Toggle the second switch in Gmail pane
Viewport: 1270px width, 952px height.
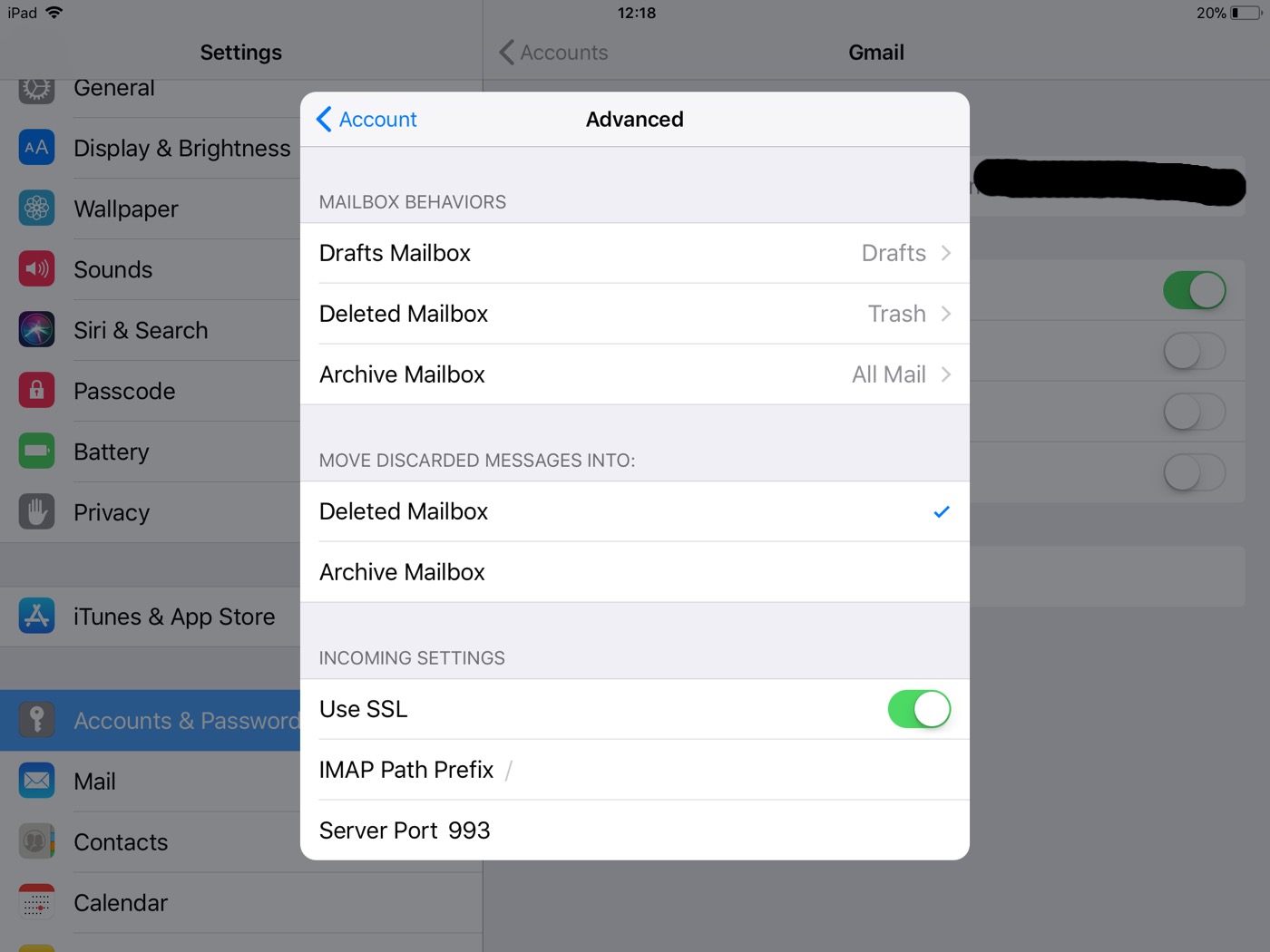pos(1194,351)
